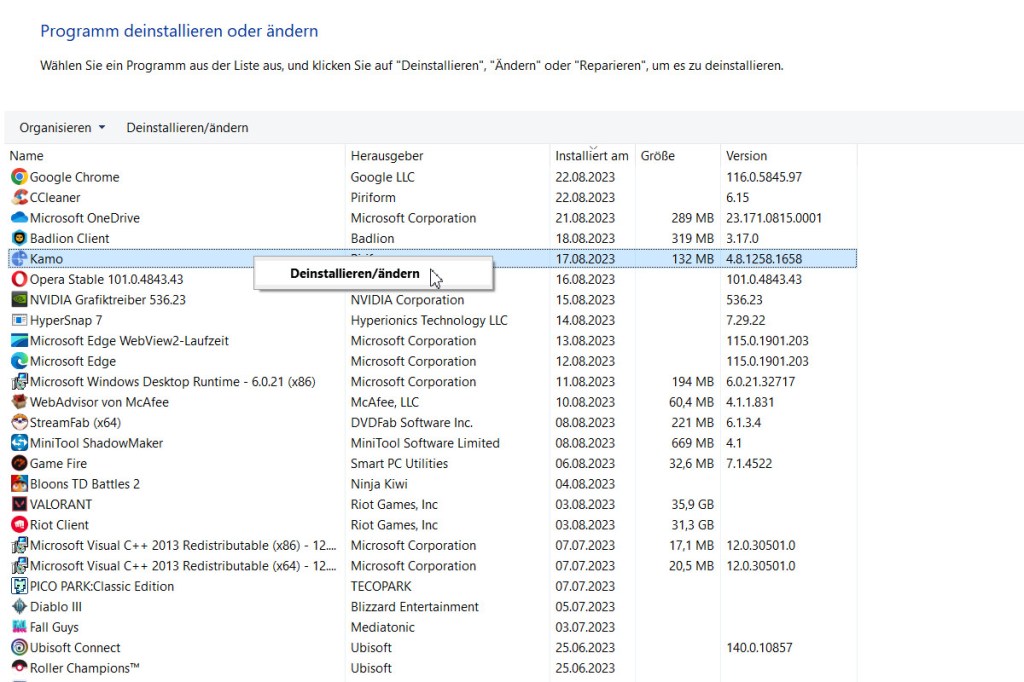
Task: Click the Smart PC Utilities cell
Action: (399, 463)
